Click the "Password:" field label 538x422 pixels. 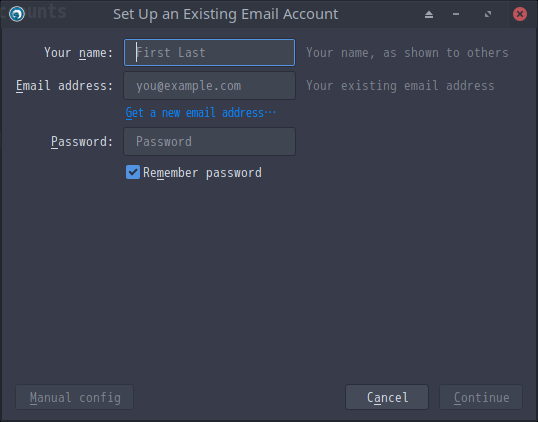point(82,142)
